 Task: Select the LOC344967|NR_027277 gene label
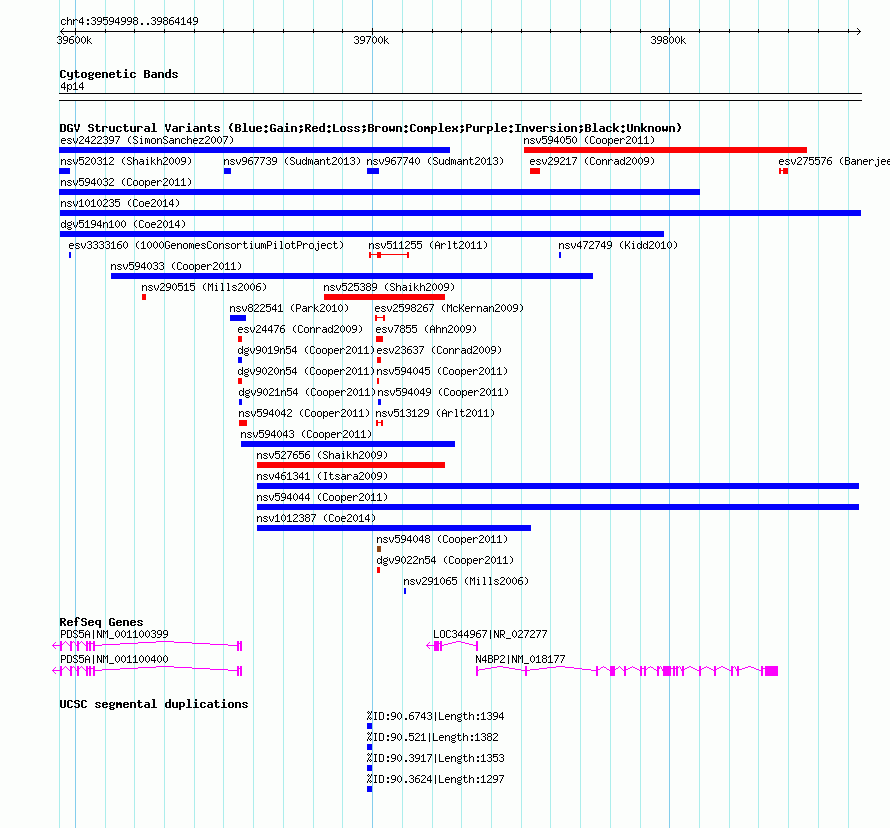(x=490, y=634)
